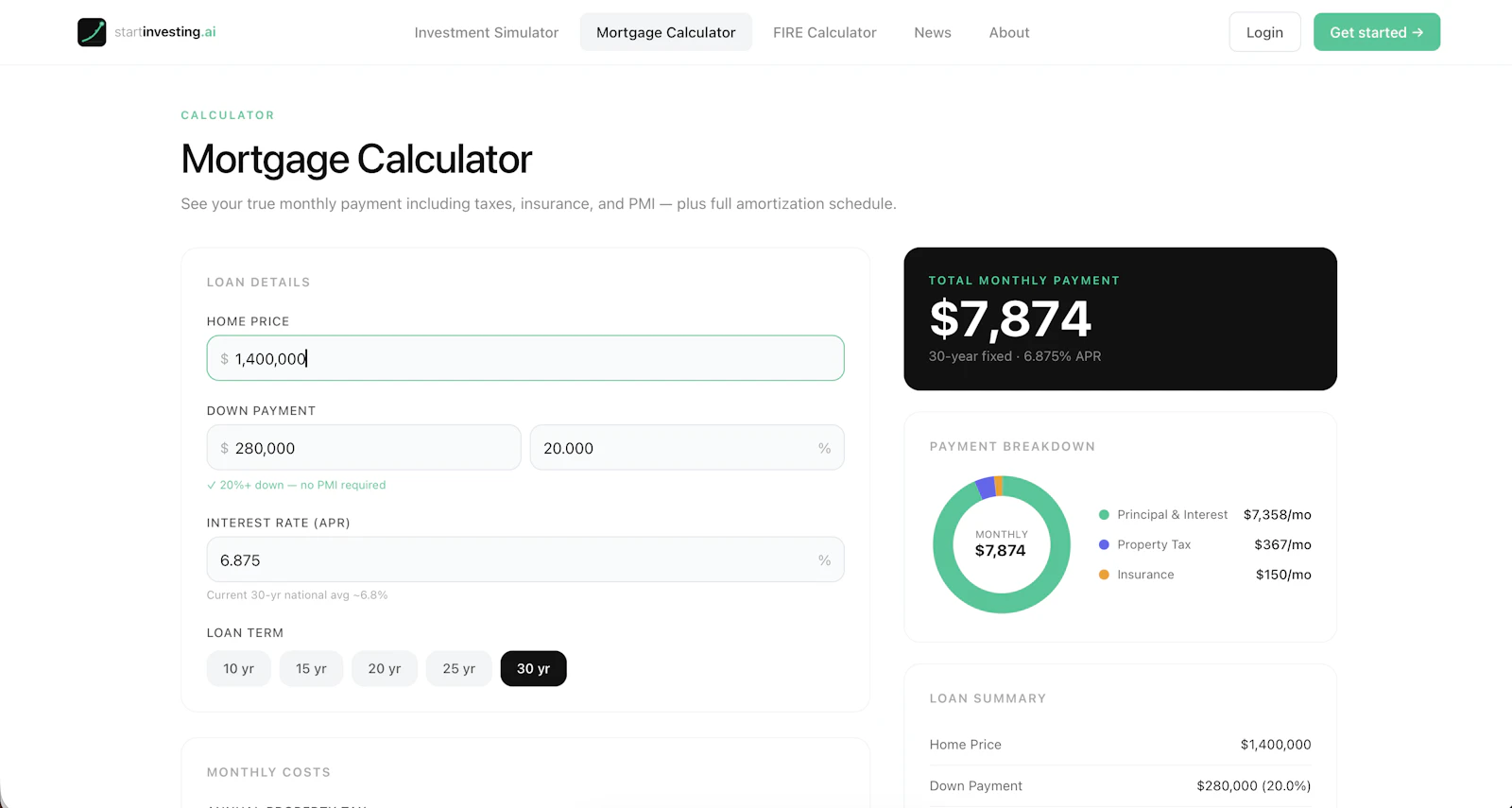Select the 25 yr loan term
The image size is (1512, 808).
pyautogui.click(x=459, y=668)
